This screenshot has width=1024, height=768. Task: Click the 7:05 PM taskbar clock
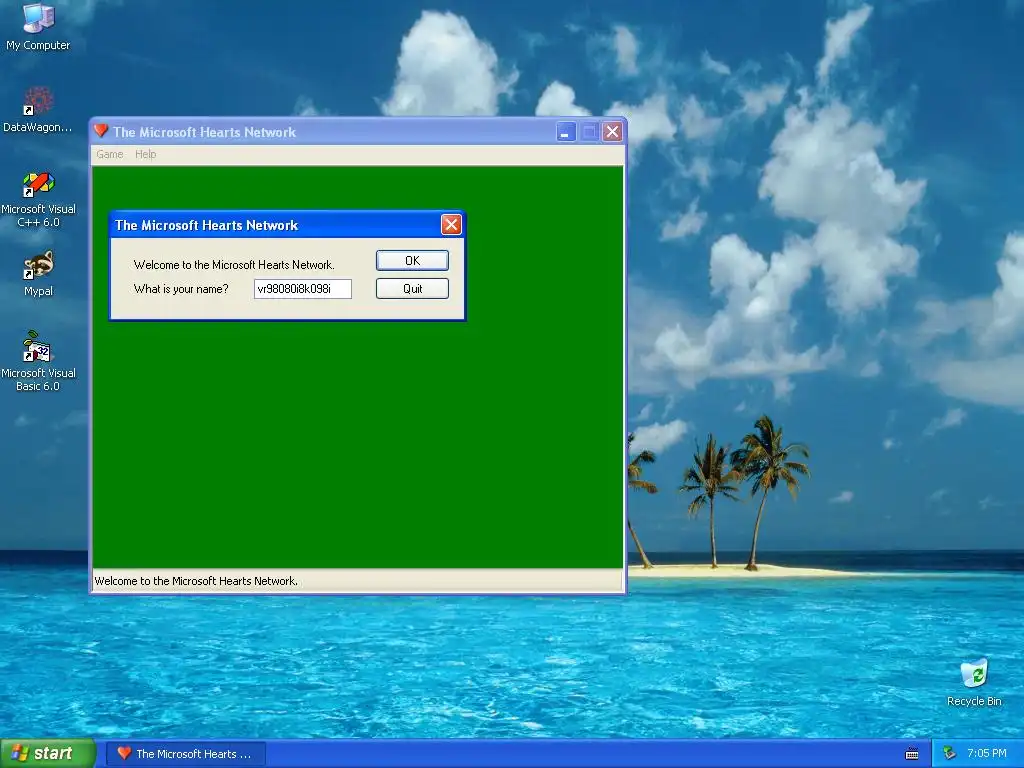[x=987, y=753]
